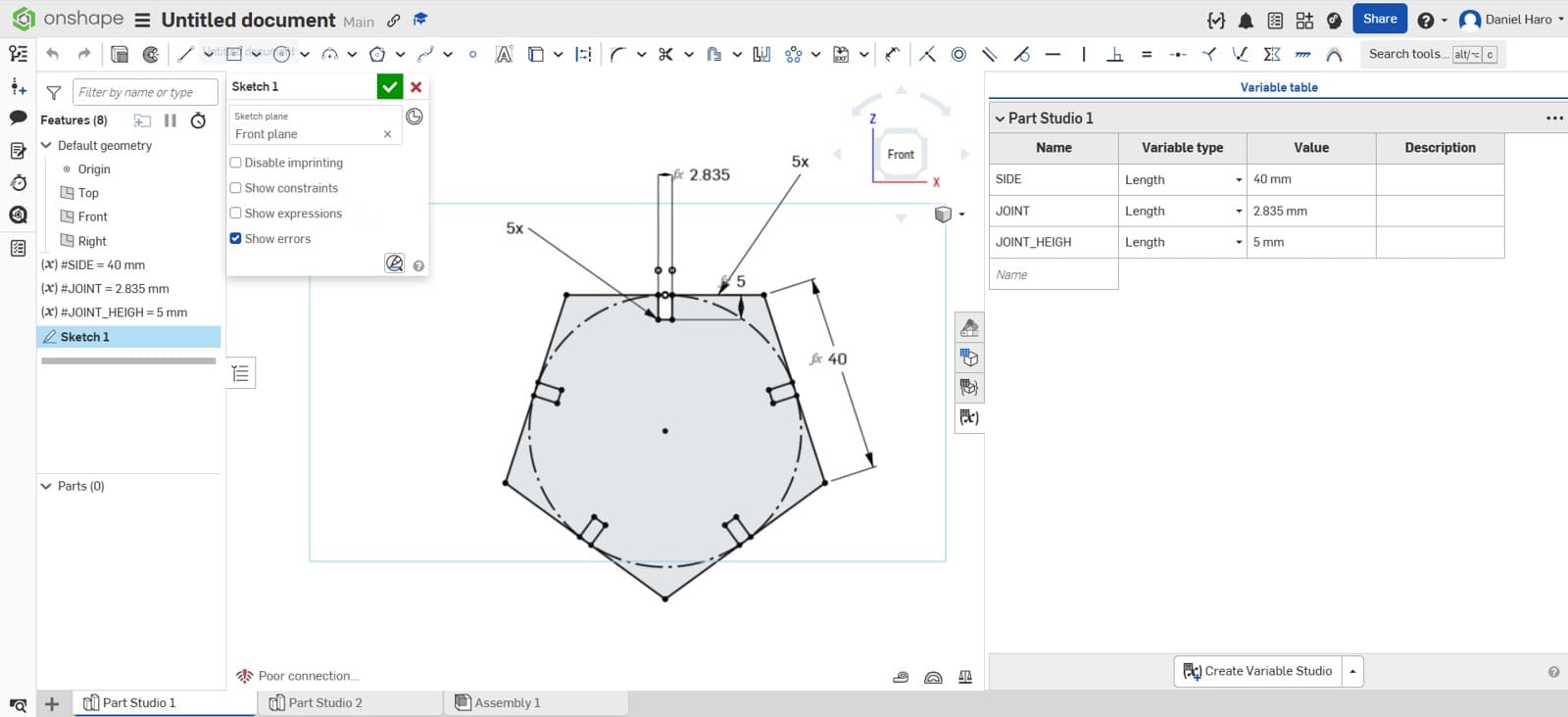1568x717 pixels.
Task: Filter the Features list
Action: click(54, 92)
